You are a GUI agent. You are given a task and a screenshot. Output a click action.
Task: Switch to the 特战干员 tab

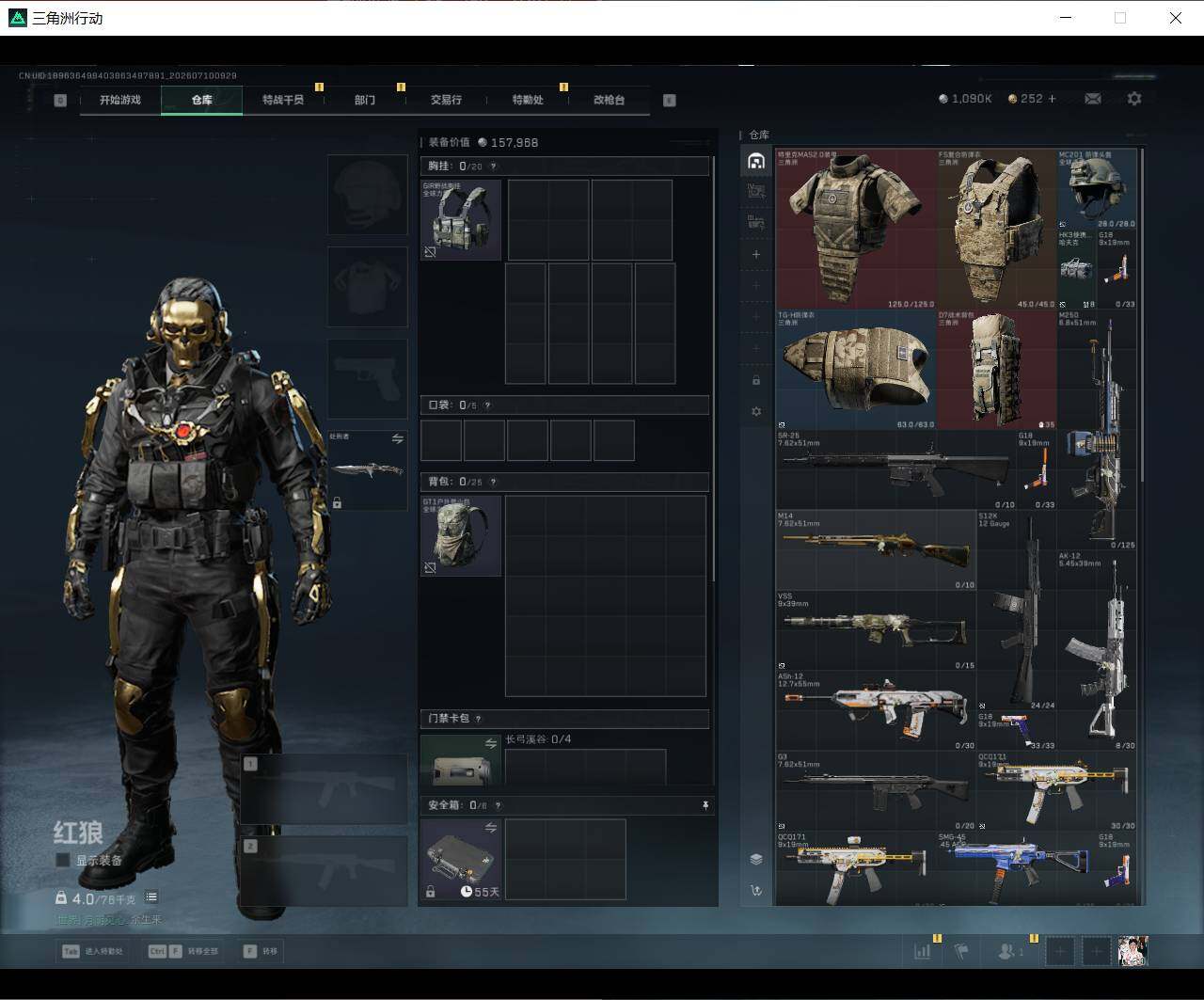coord(283,100)
